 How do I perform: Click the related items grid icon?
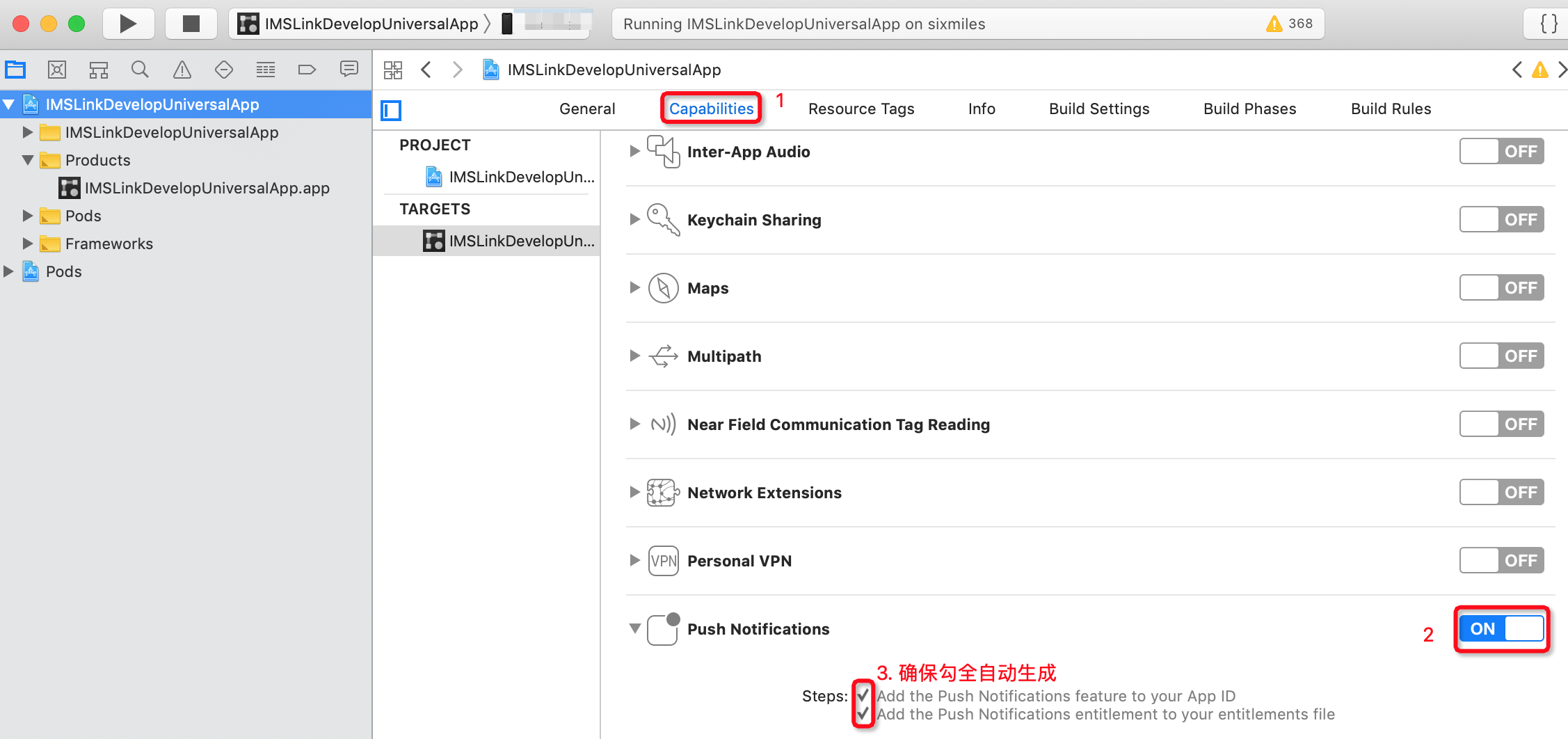pos(393,70)
